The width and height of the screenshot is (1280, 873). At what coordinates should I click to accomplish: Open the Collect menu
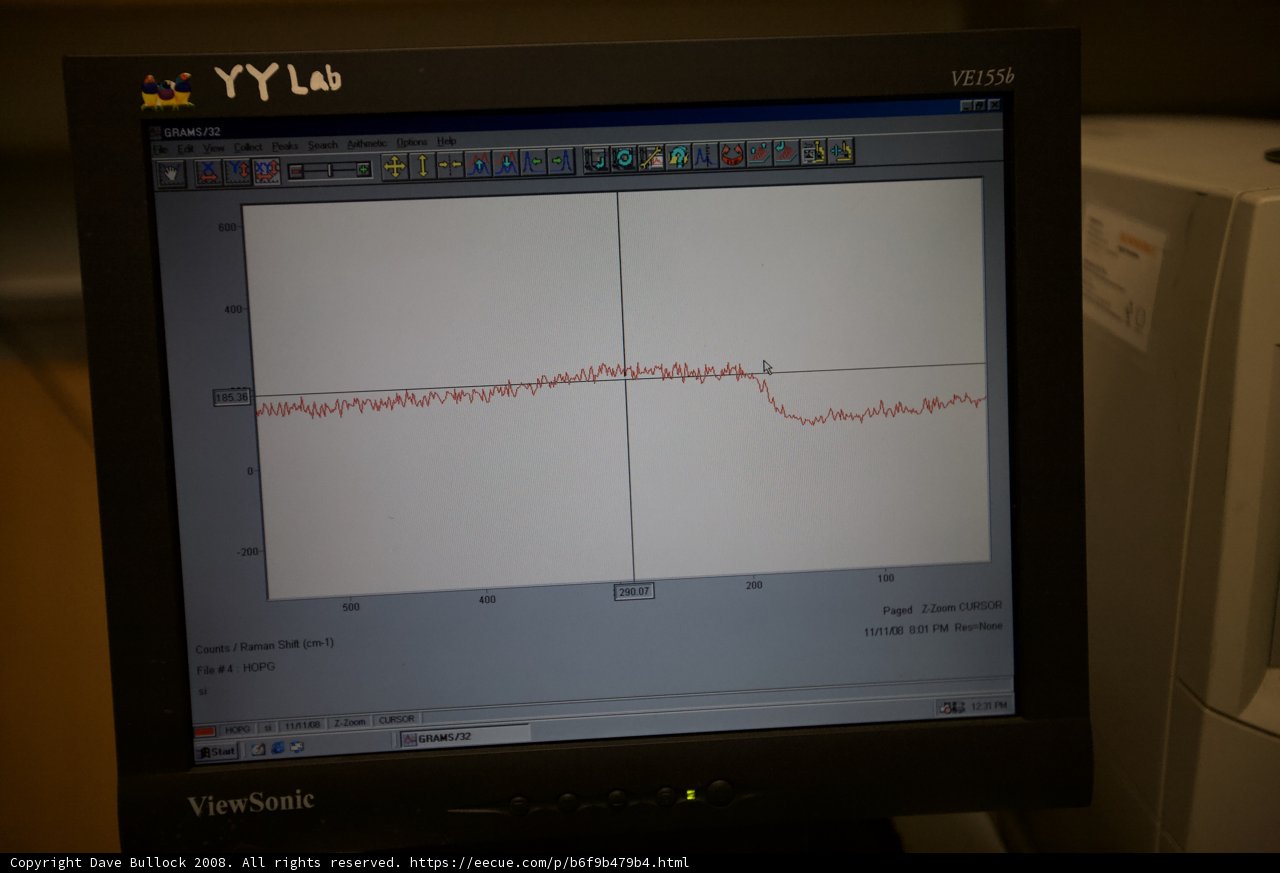pos(248,147)
